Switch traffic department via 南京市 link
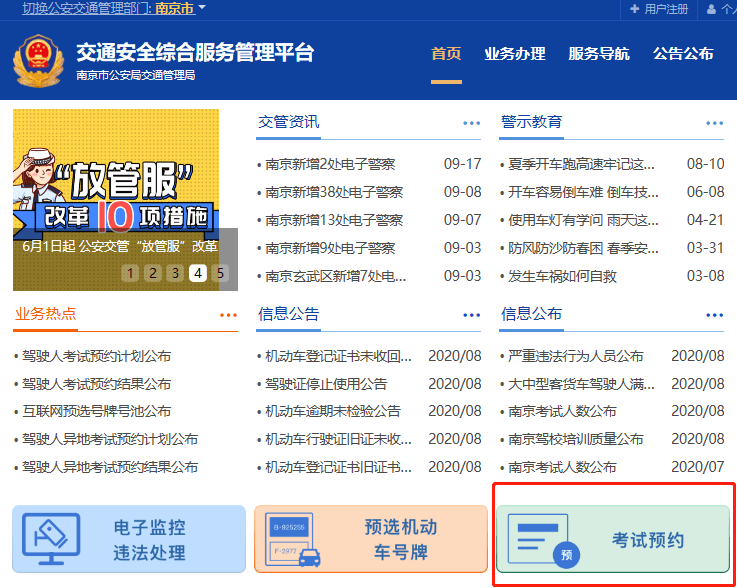Viewport: 737px width, 588px height. (175, 8)
